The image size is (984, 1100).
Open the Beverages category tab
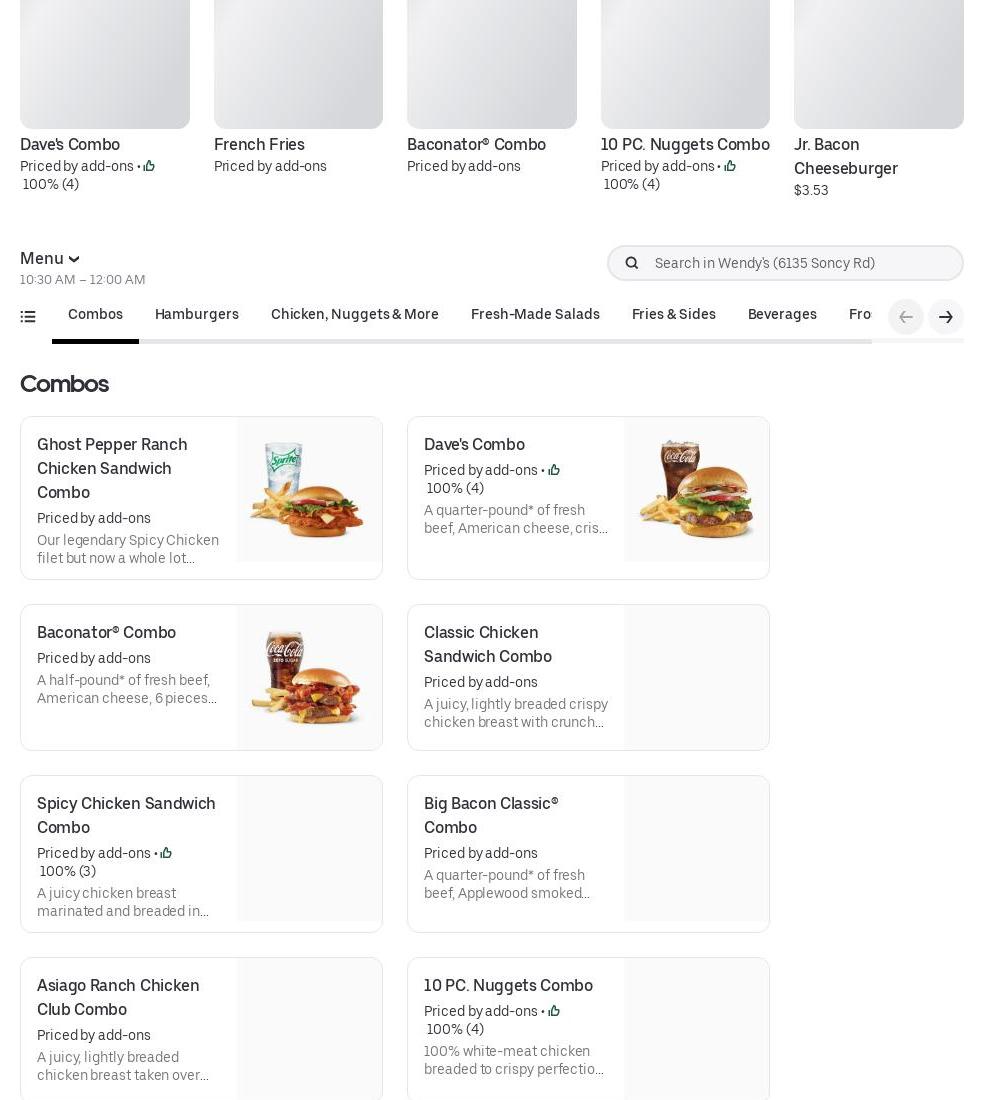click(782, 314)
